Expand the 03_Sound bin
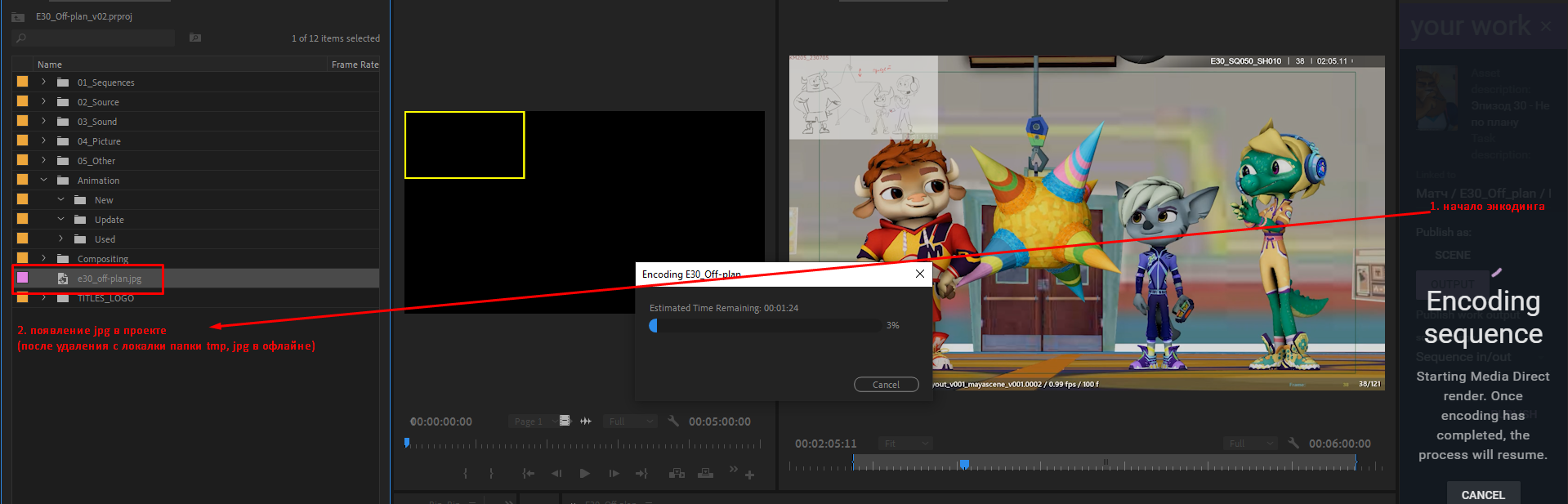 click(44, 121)
